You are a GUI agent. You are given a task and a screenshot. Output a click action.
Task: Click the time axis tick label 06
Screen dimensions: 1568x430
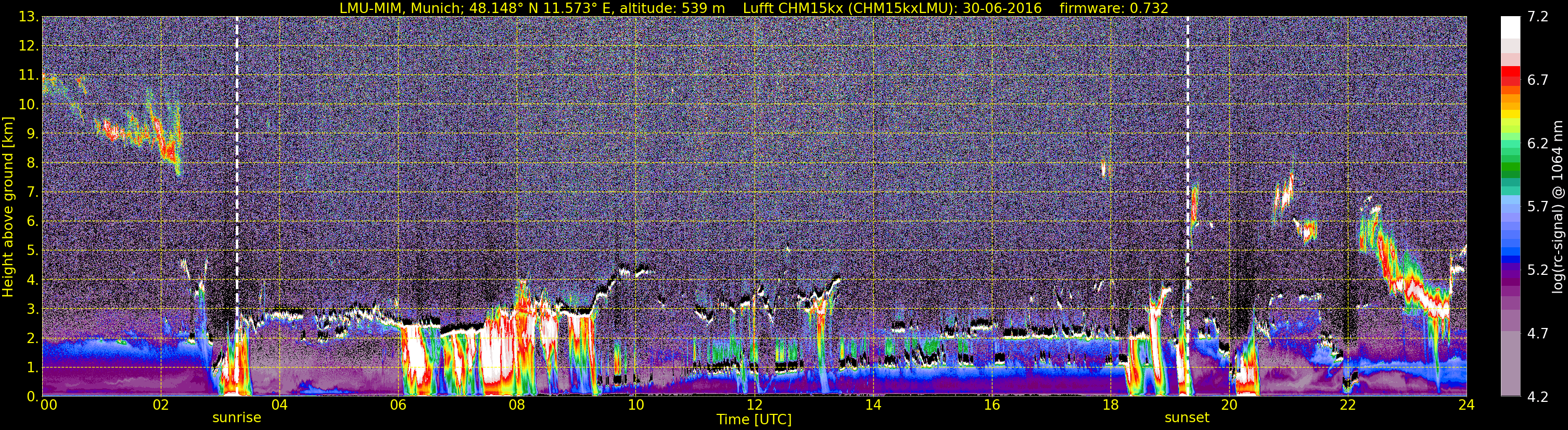pos(398,405)
